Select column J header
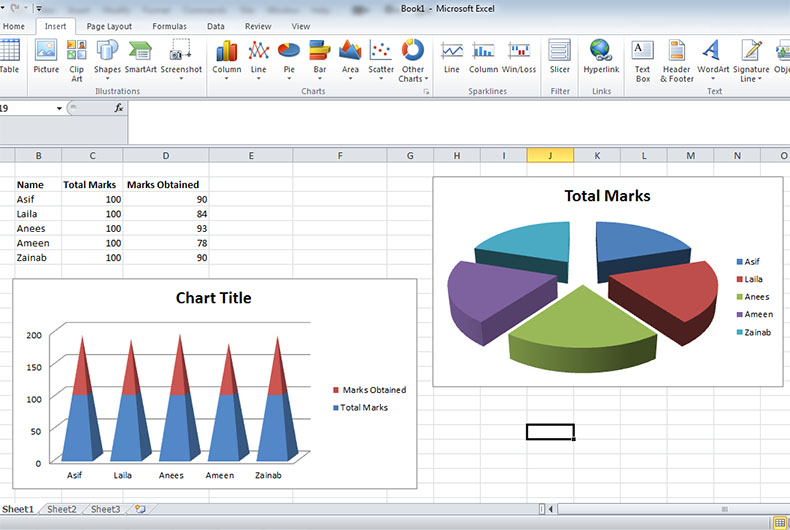Viewport: 790px width, 530px height. (550, 156)
